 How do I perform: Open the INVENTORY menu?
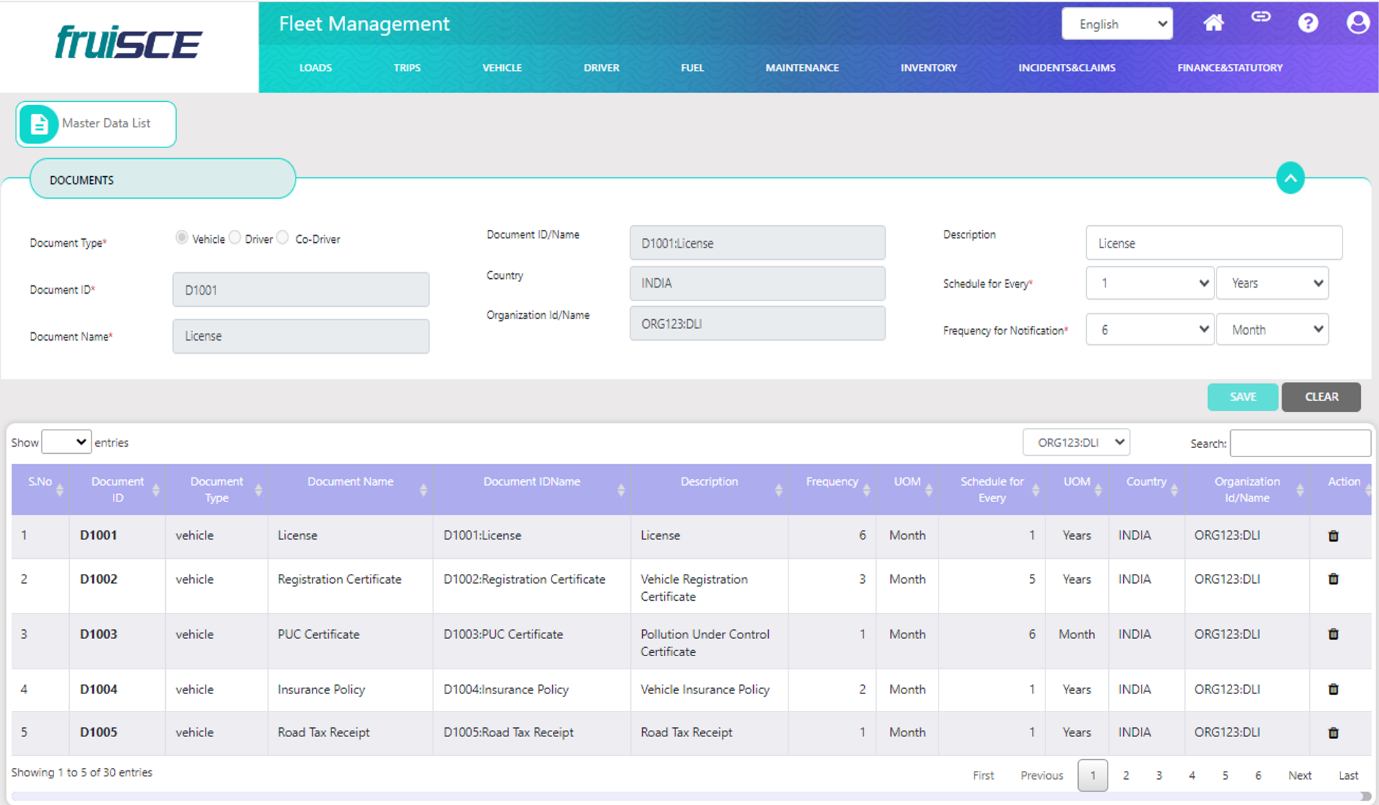click(928, 68)
